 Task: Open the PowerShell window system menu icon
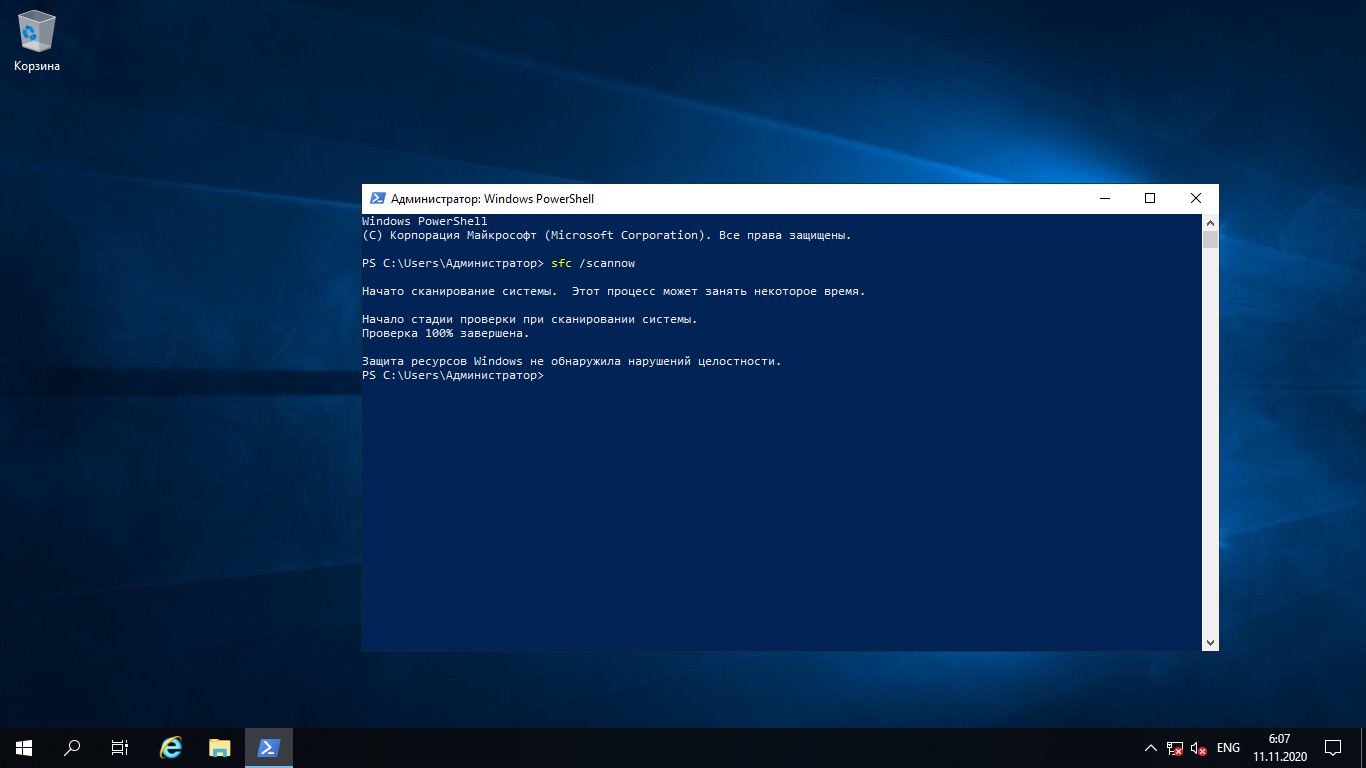[x=378, y=198]
